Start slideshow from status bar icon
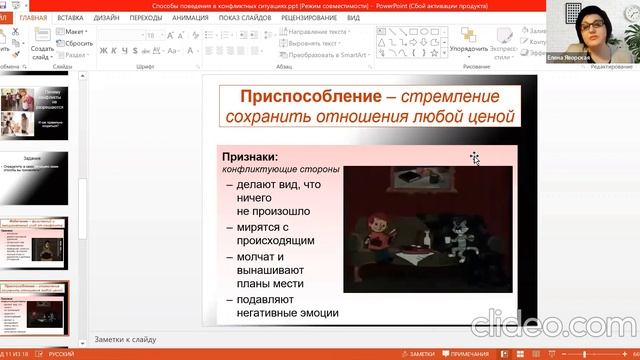This screenshot has width=640, height=360. point(552,354)
